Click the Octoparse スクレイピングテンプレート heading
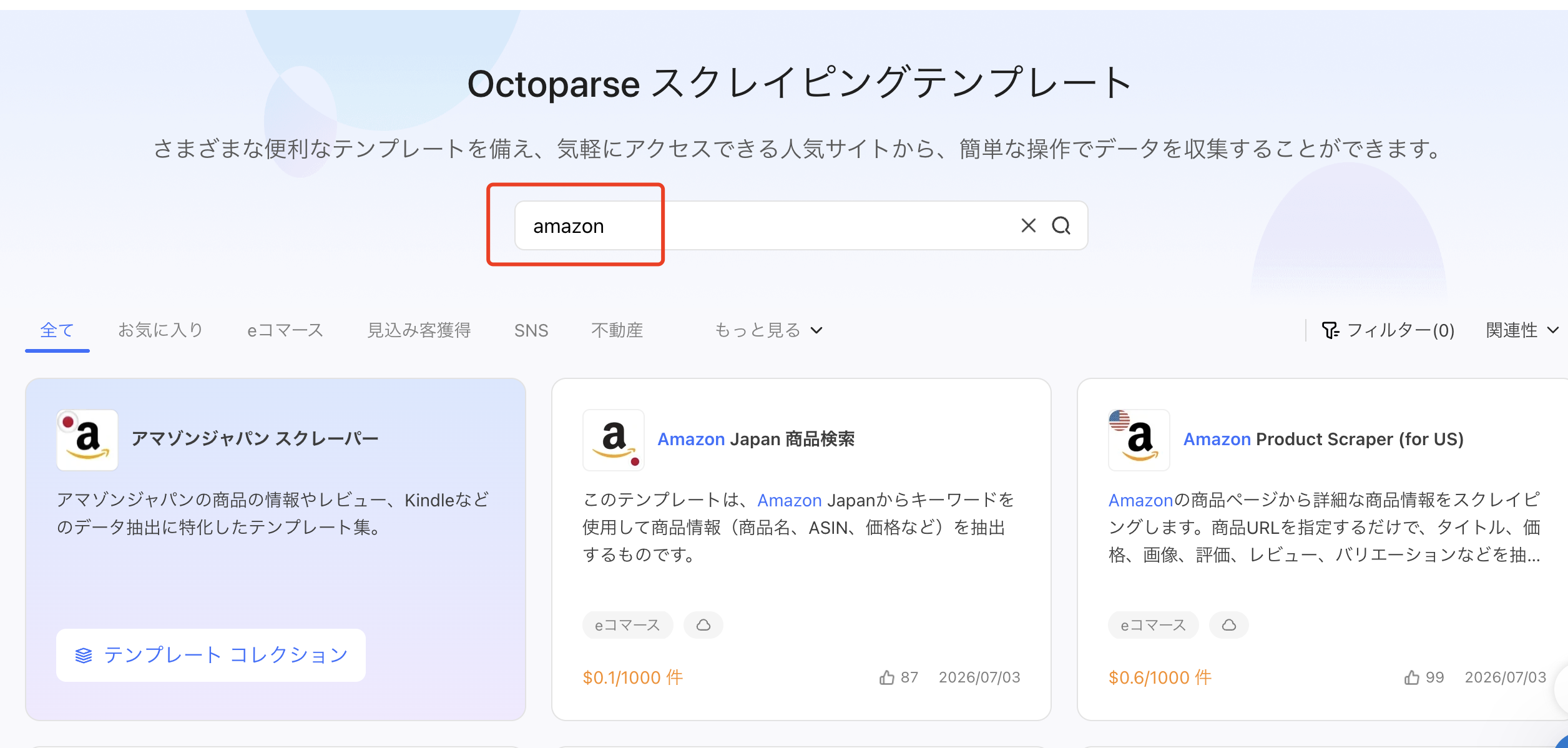The image size is (1568, 748). [801, 83]
